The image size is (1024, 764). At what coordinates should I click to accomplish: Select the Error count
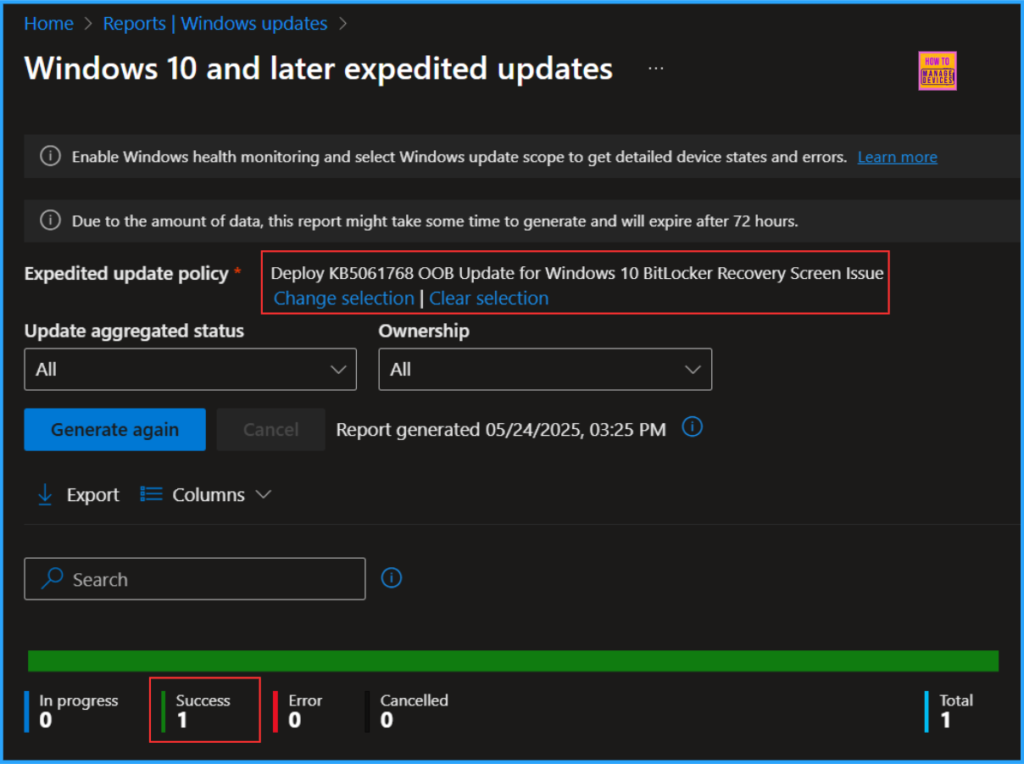(x=295, y=720)
